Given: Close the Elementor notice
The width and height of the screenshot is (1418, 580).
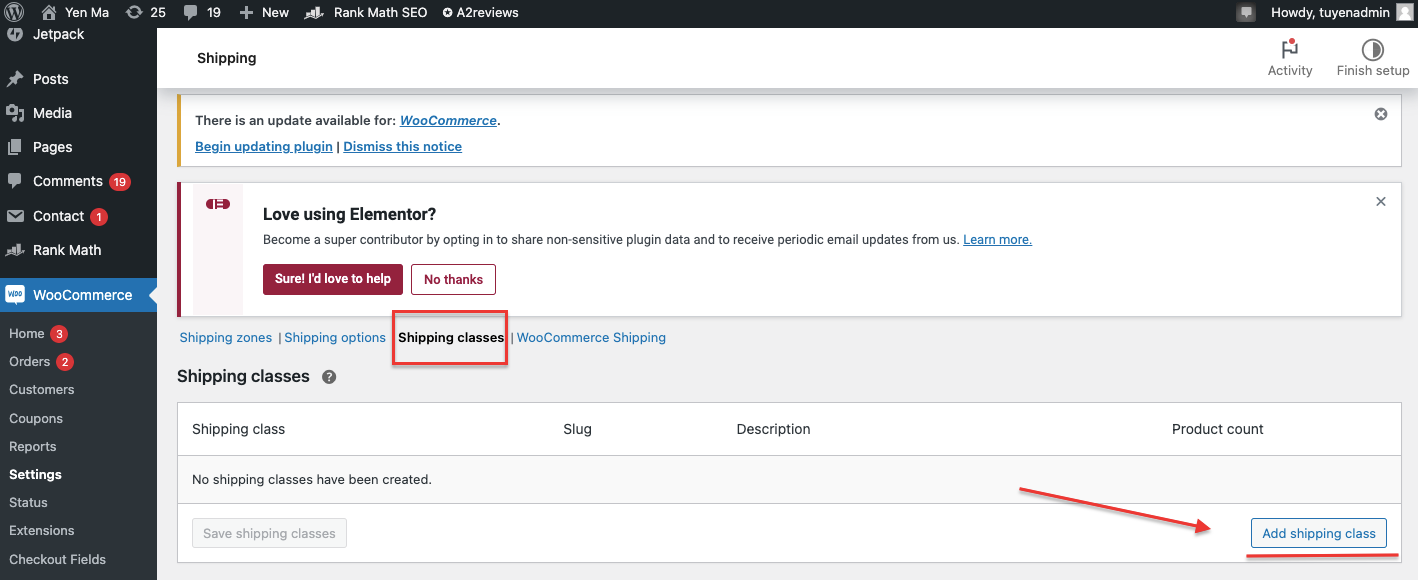Looking at the screenshot, I should pyautogui.click(x=1381, y=201).
